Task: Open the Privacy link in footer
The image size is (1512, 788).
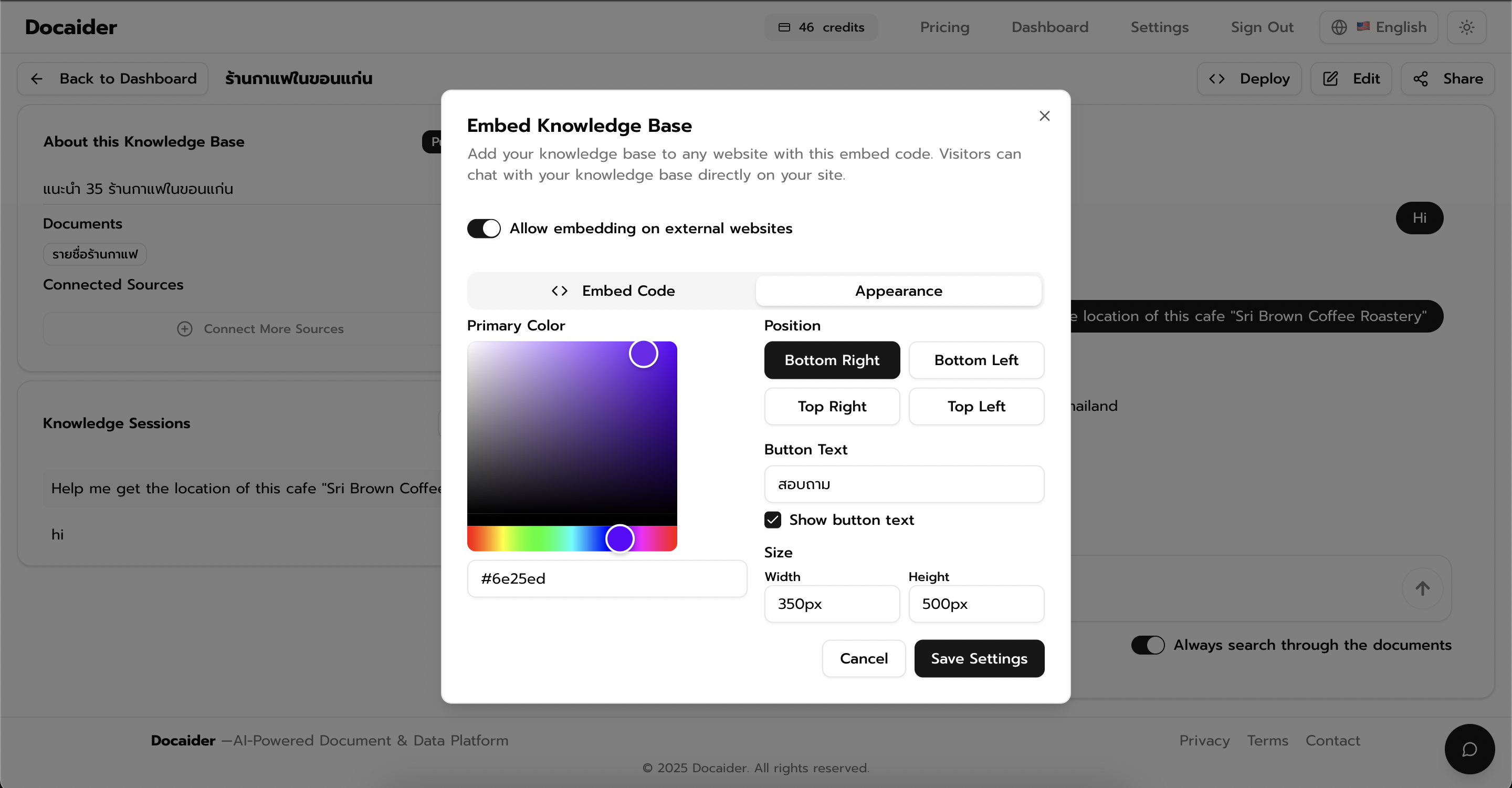Action: click(1204, 740)
